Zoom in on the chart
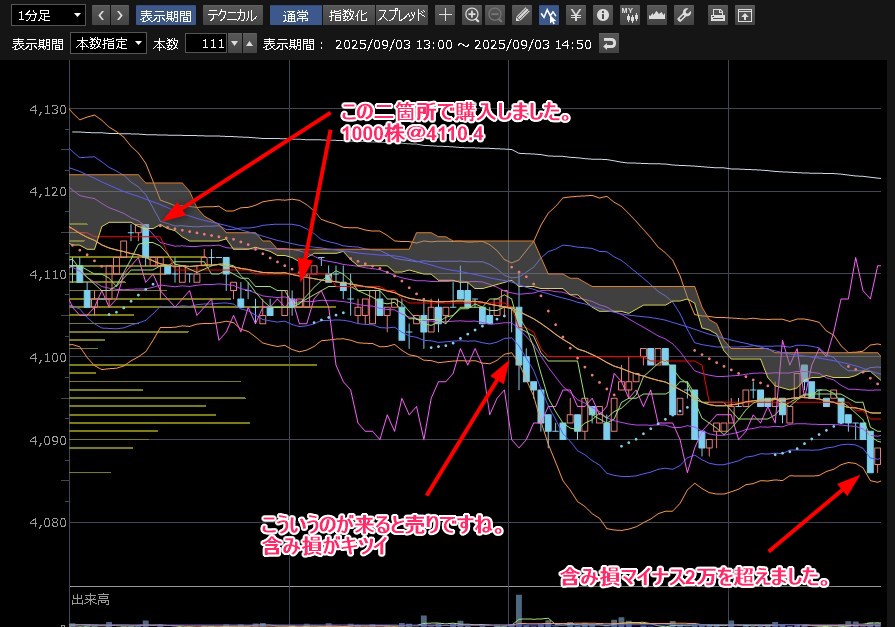Image resolution: width=895 pixels, height=627 pixels. 472,15
